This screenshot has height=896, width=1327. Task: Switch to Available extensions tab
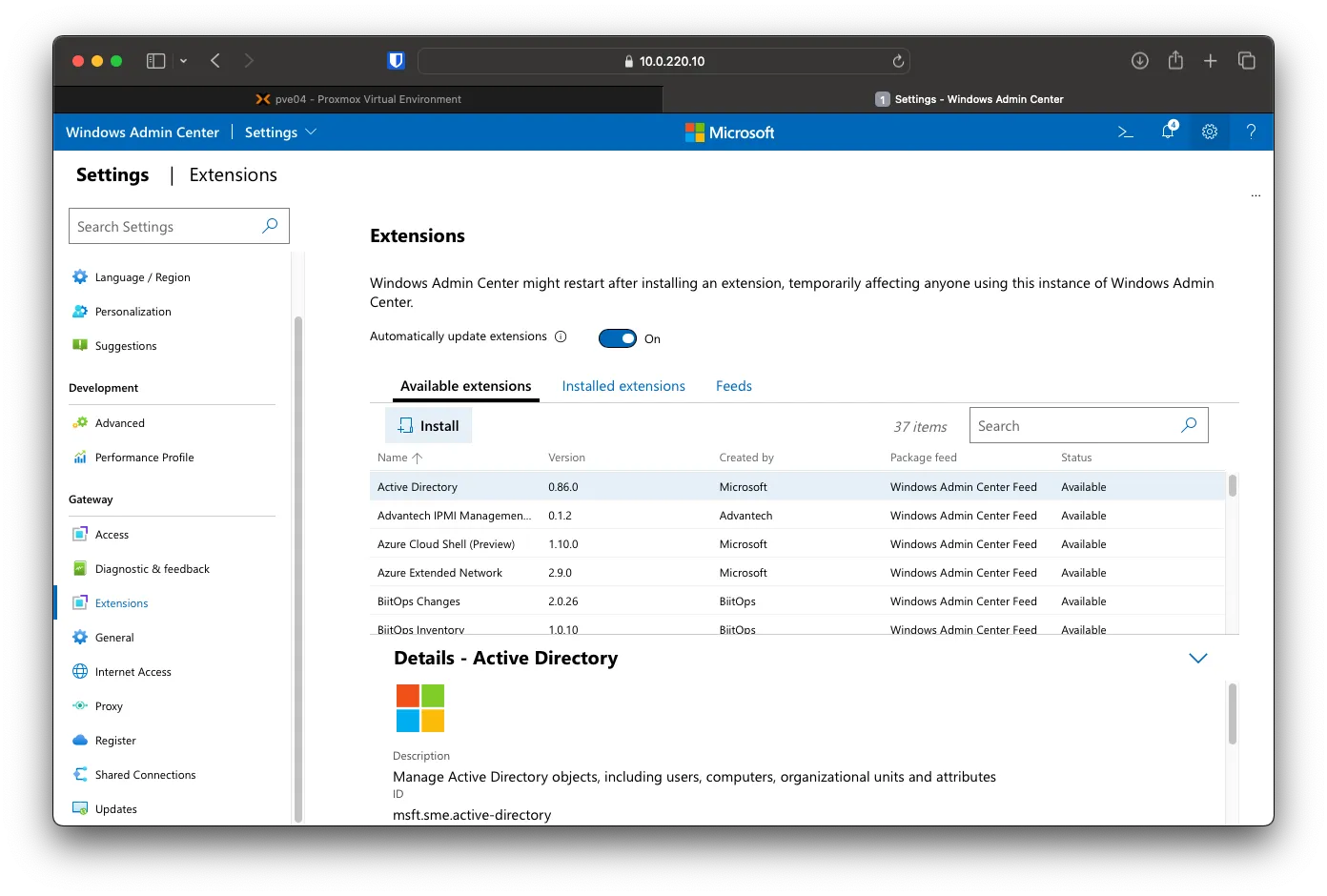[466, 386]
